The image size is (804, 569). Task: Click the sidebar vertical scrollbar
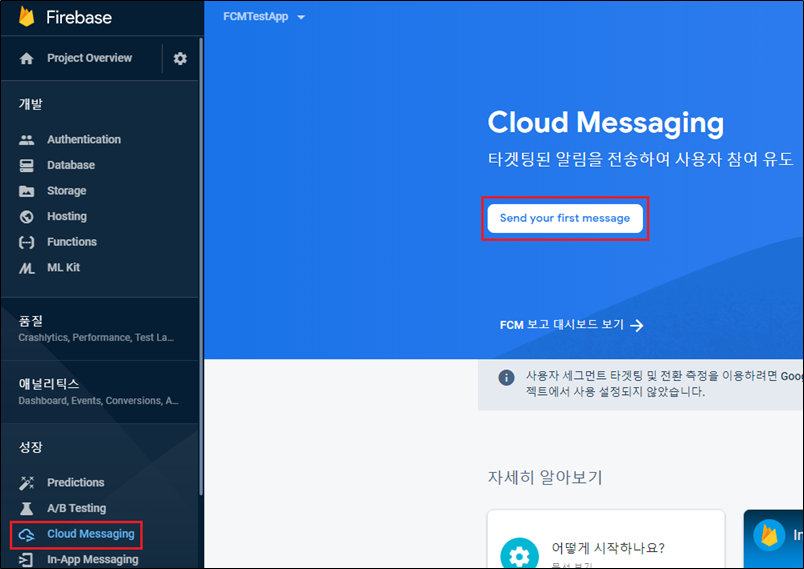[x=201, y=267]
